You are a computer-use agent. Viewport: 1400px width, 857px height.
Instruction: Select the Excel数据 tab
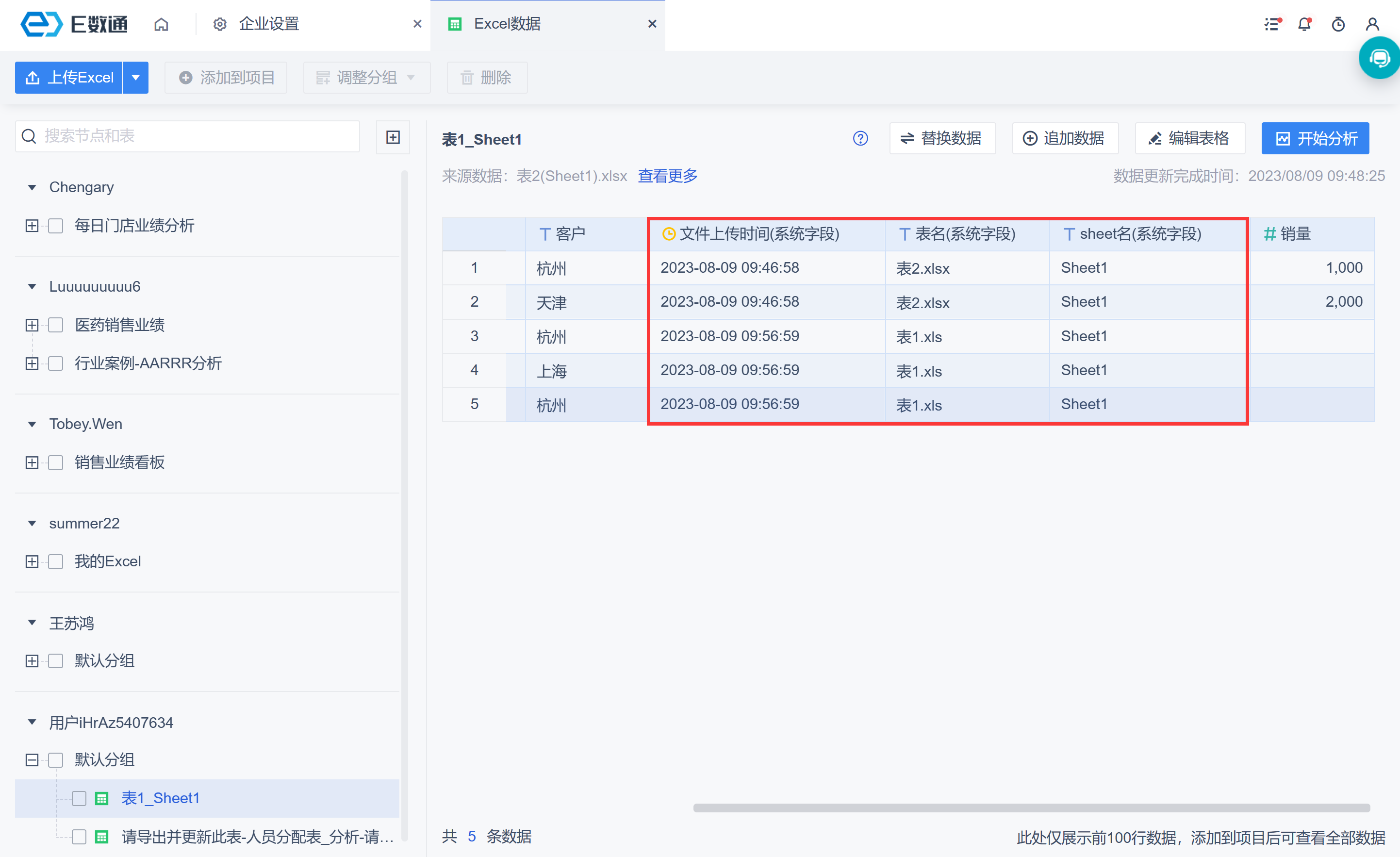pyautogui.click(x=507, y=24)
